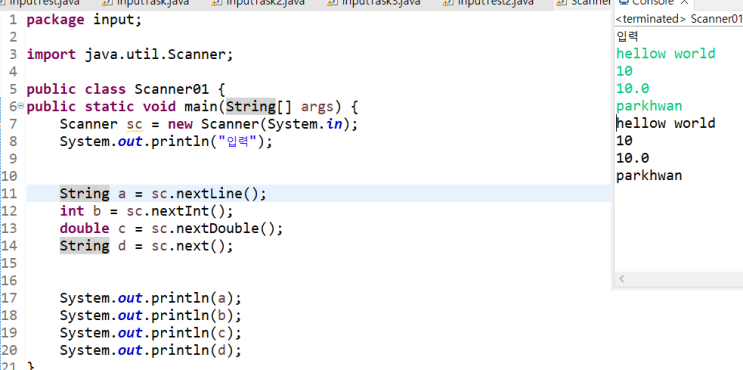Click the System.out.println(d) statement
Screen dimensions: 743x370
click(x=151, y=351)
